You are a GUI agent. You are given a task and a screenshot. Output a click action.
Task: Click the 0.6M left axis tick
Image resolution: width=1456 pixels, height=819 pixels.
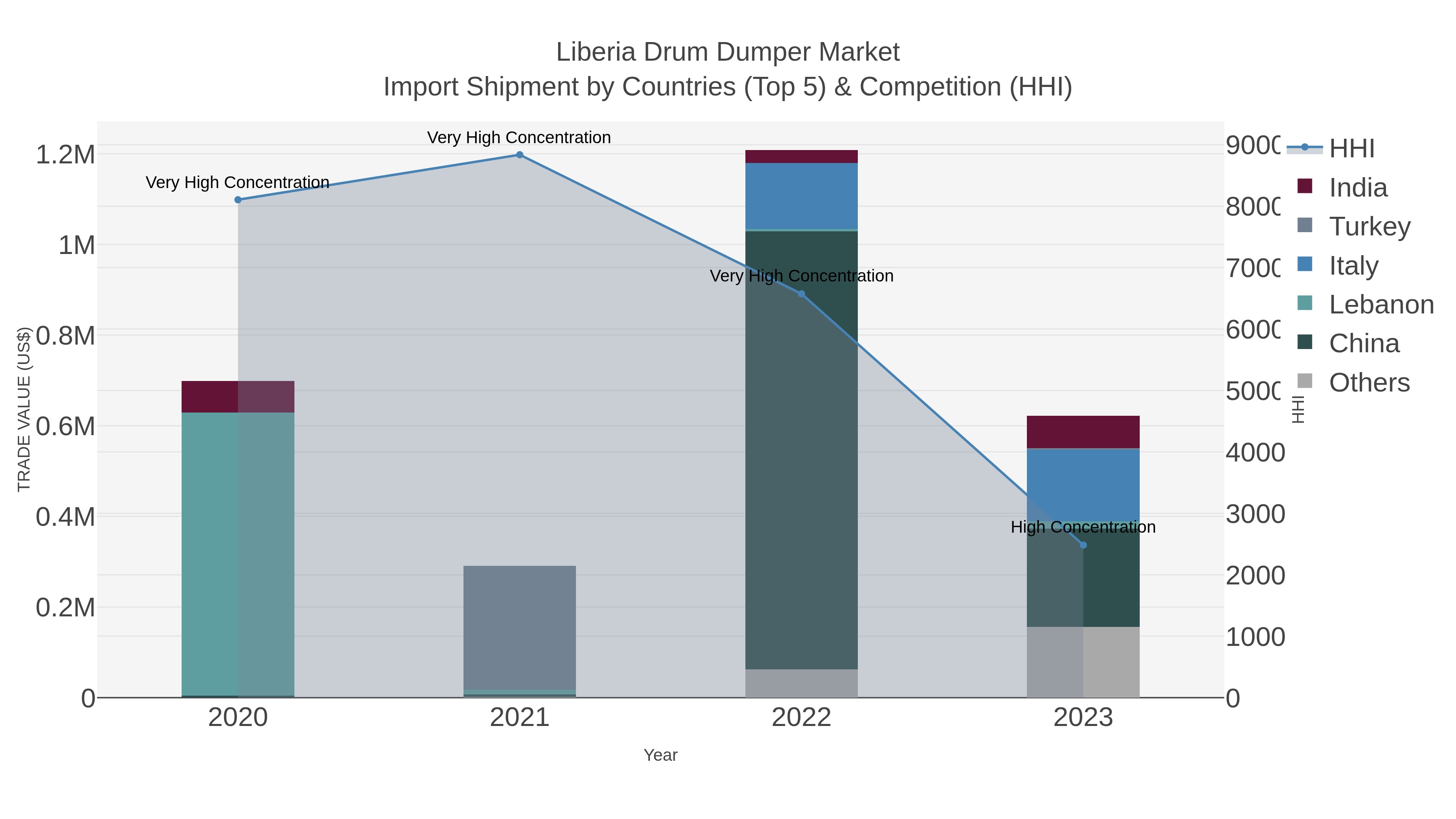tap(66, 426)
